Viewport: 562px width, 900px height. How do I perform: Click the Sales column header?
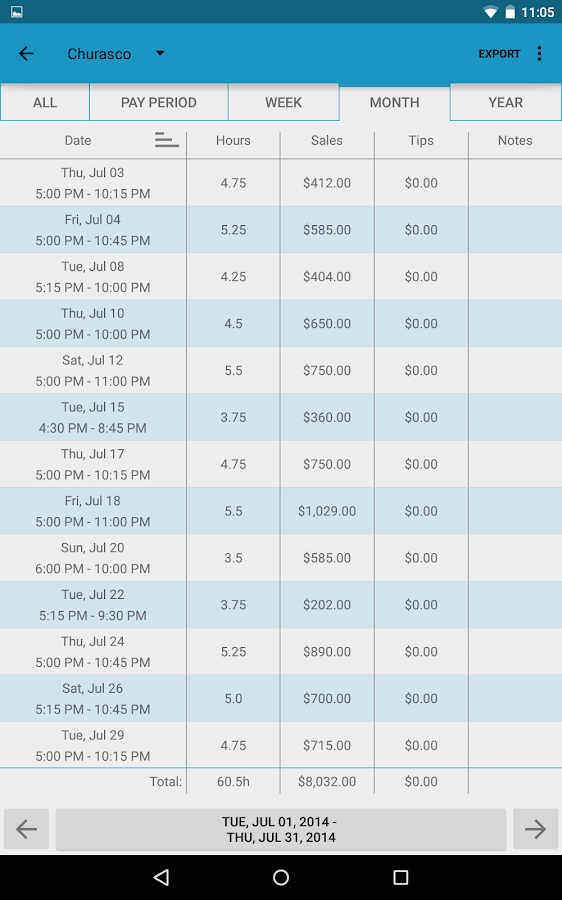pos(327,141)
